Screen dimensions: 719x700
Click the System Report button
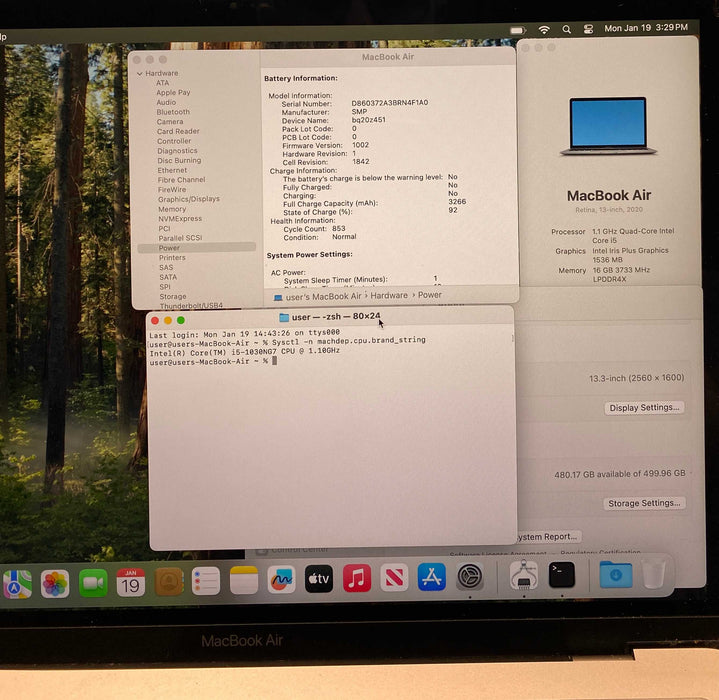[x=547, y=537]
